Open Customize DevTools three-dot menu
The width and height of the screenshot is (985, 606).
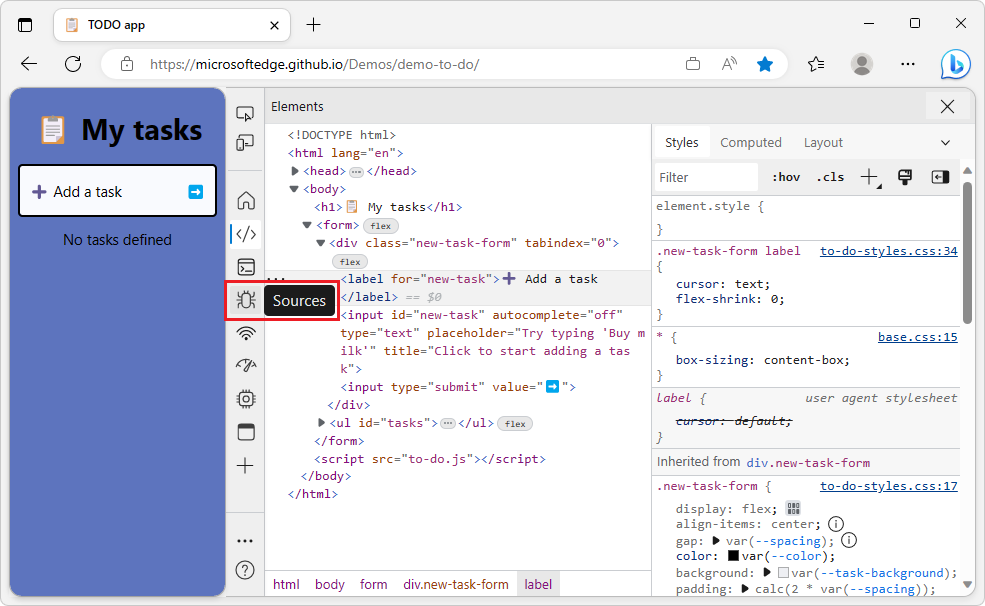tap(245, 541)
